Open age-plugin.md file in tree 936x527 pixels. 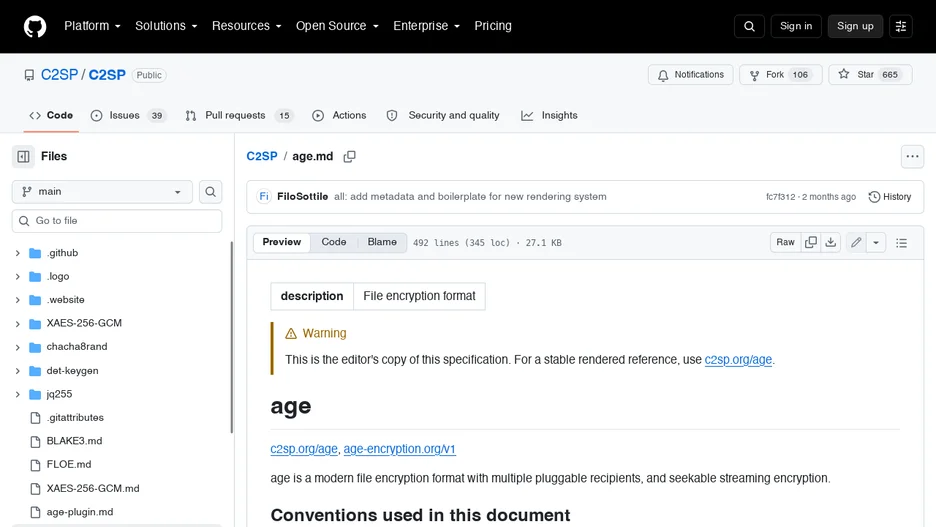point(79,512)
